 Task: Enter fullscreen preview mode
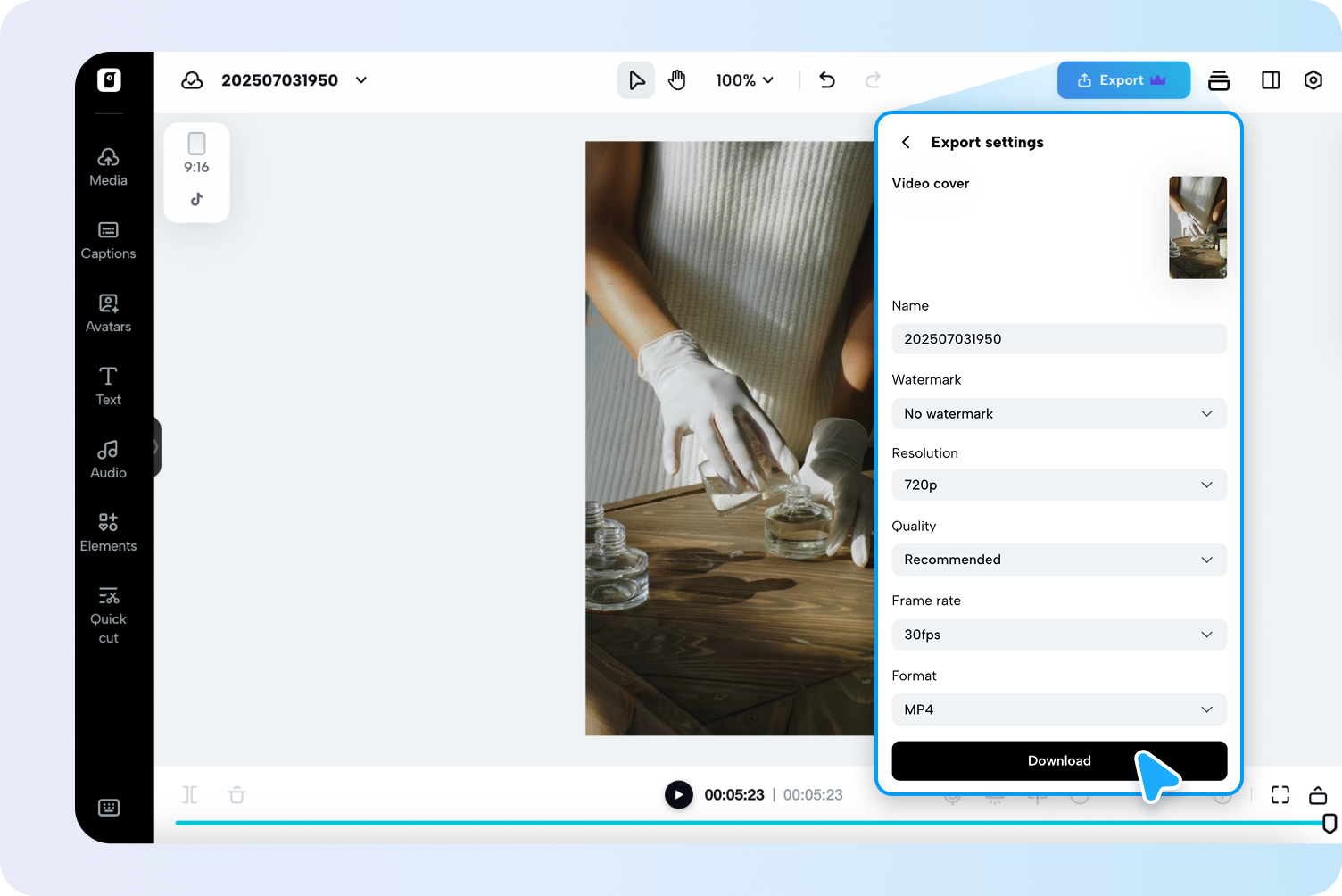pos(1280,794)
